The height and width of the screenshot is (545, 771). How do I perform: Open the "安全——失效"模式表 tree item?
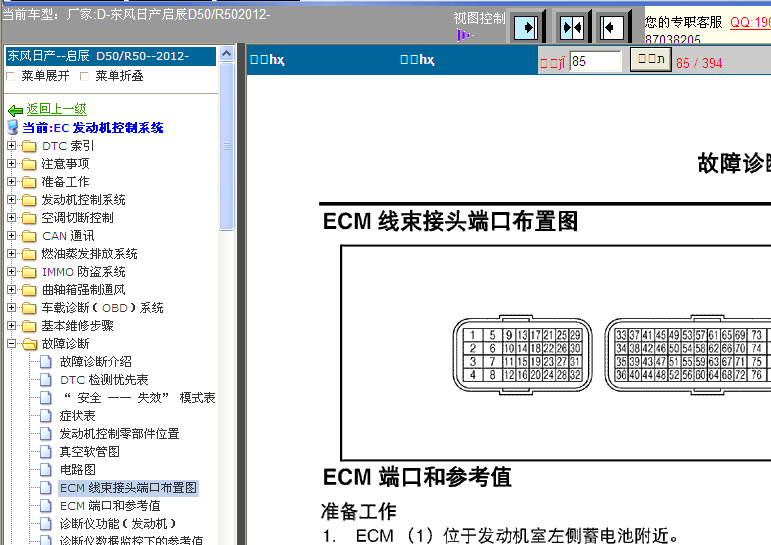point(139,398)
